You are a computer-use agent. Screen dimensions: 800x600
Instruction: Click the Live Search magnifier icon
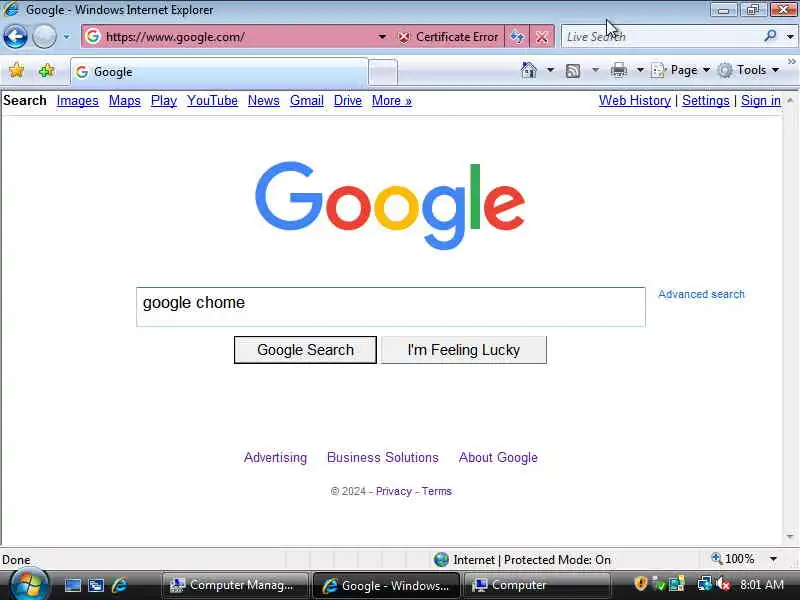(770, 36)
